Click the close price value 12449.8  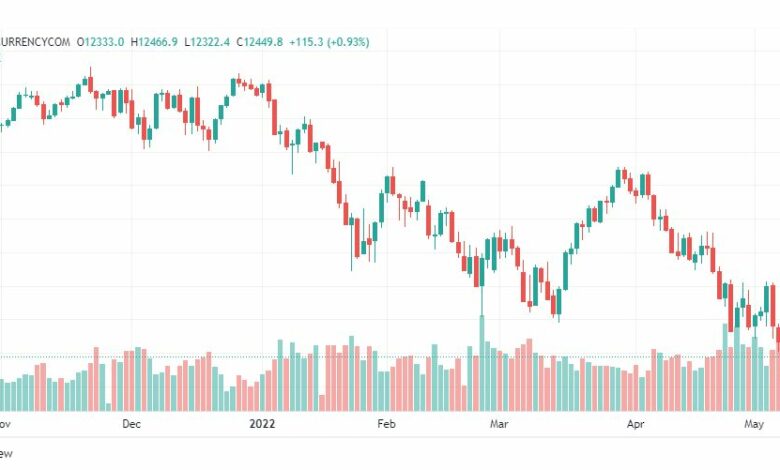pyautogui.click(x=263, y=42)
